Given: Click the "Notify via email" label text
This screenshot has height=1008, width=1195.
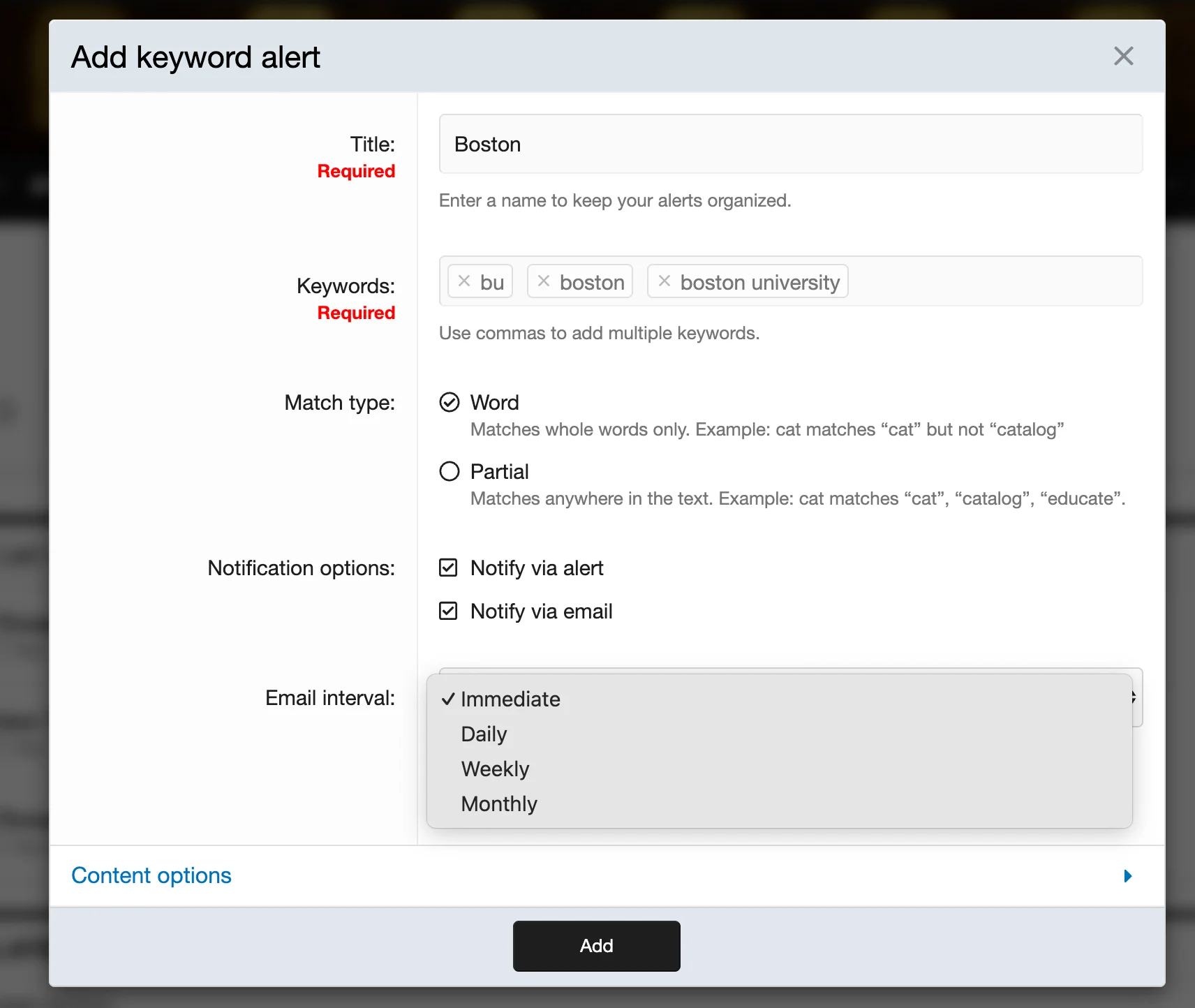Looking at the screenshot, I should [x=541, y=612].
